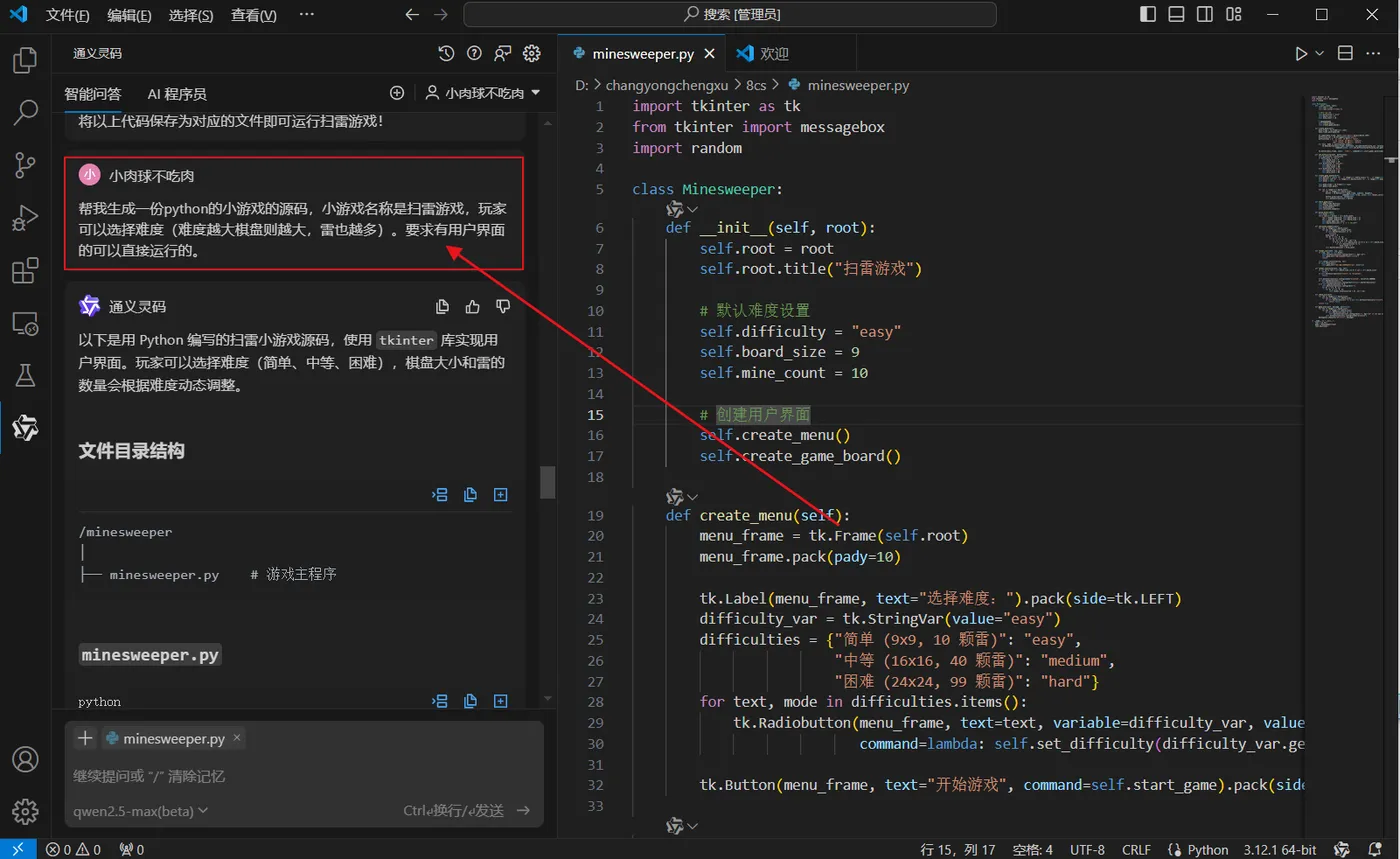This screenshot has width=1400, height=859.
Task: Expand the Lingma inline menu above create_menu
Action: (x=683, y=496)
